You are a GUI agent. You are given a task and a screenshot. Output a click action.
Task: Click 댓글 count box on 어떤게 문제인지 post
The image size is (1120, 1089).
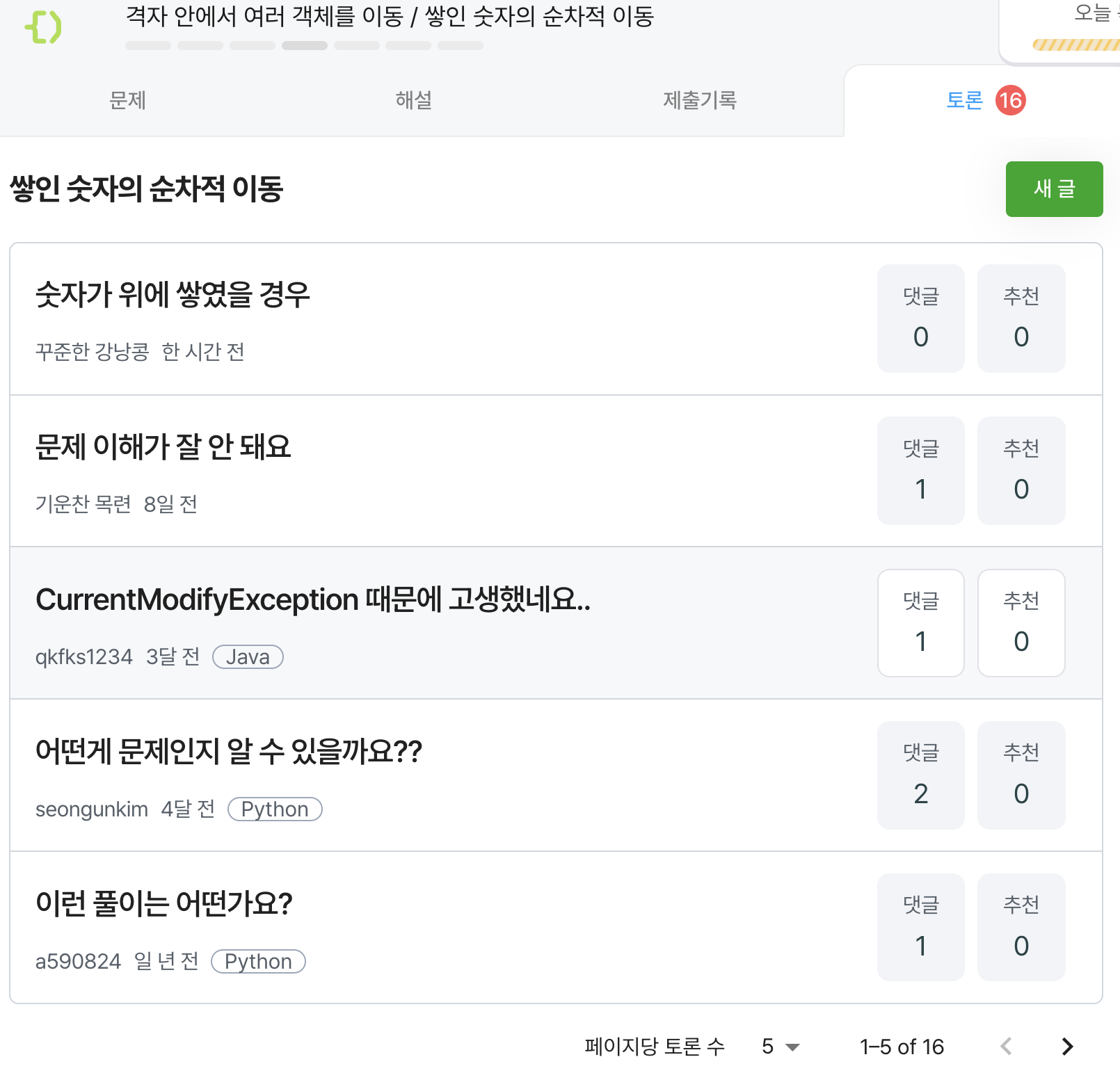[921, 775]
